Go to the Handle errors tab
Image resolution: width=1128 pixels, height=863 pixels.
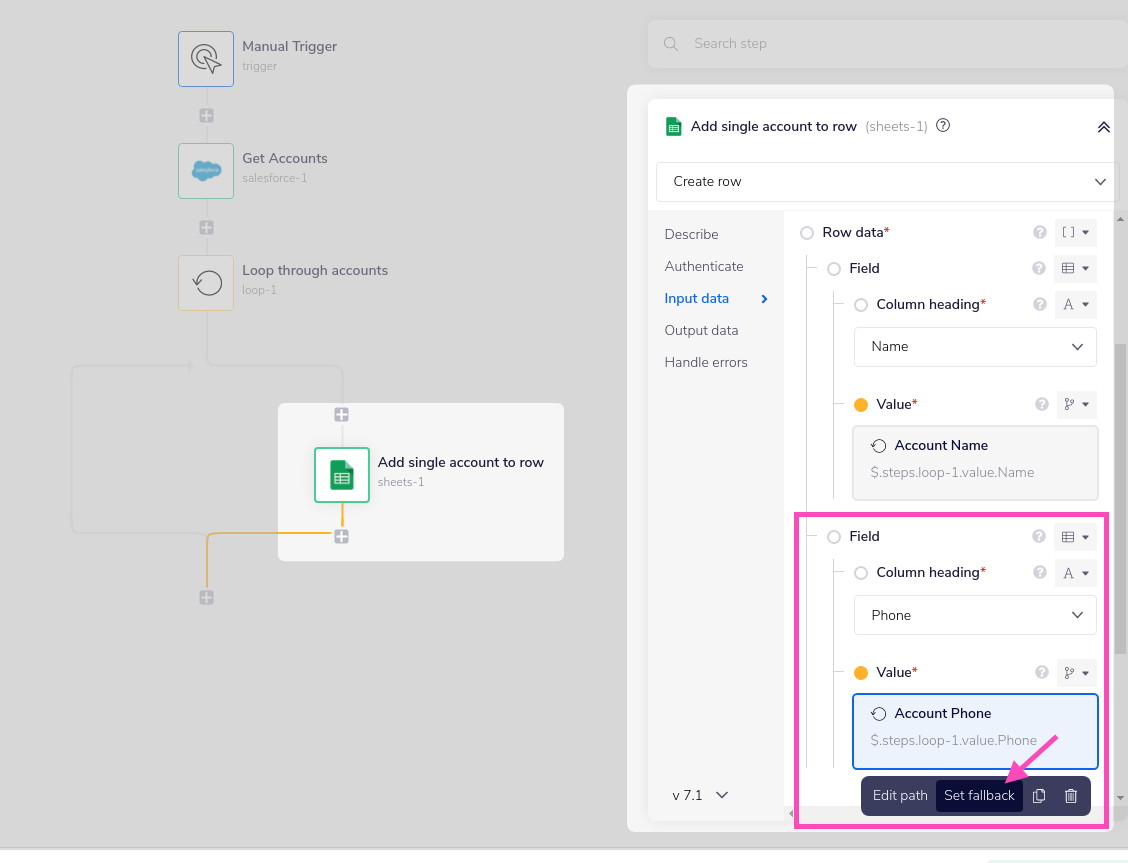pos(705,362)
